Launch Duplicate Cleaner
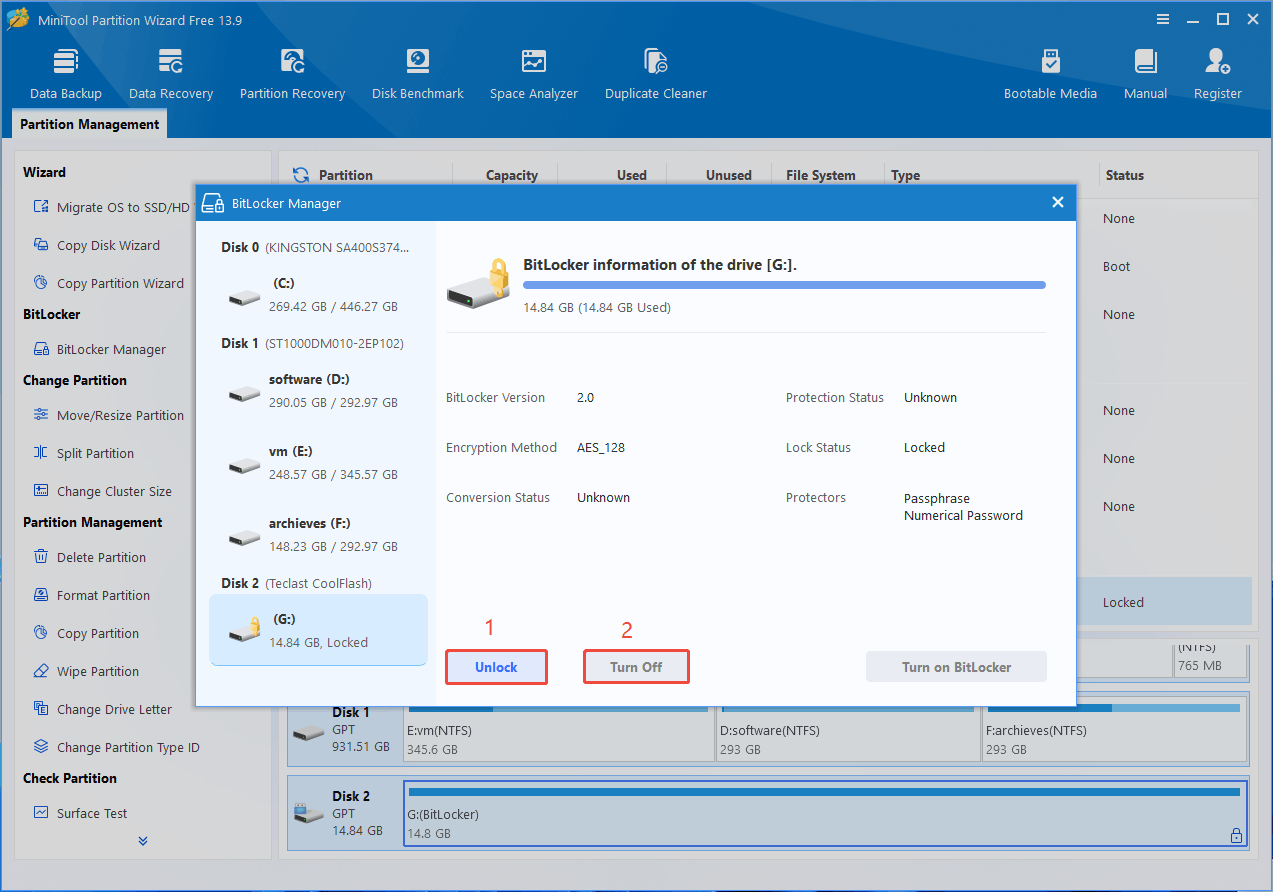 point(656,74)
